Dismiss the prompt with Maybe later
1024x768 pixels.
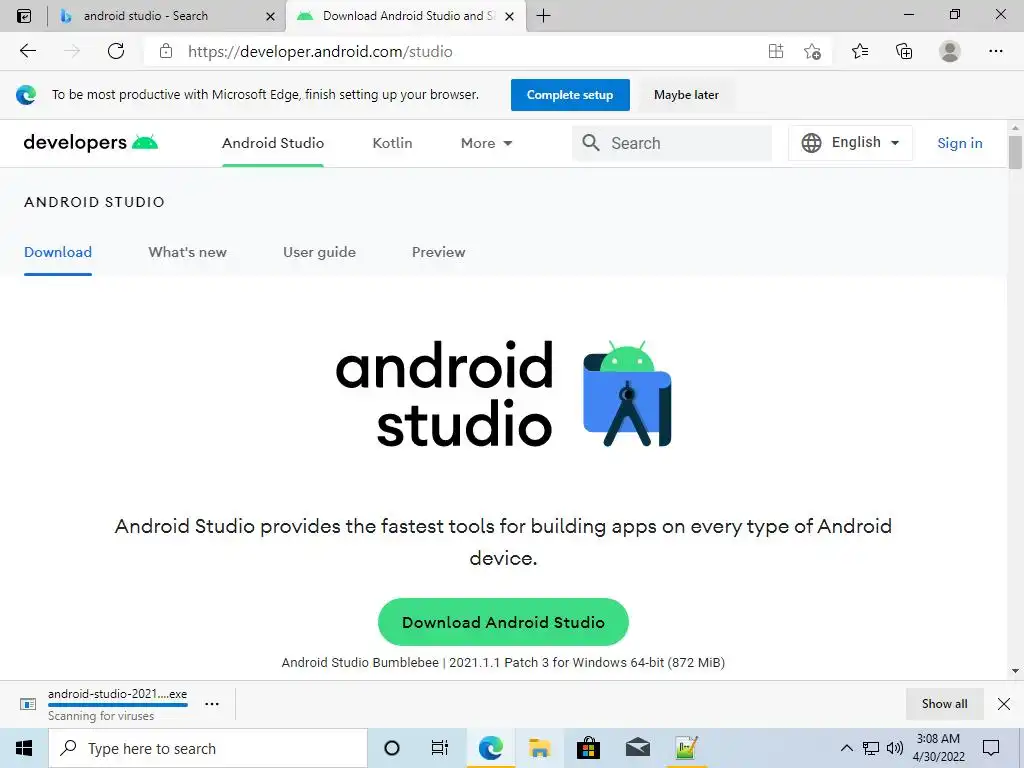pyautogui.click(x=686, y=95)
